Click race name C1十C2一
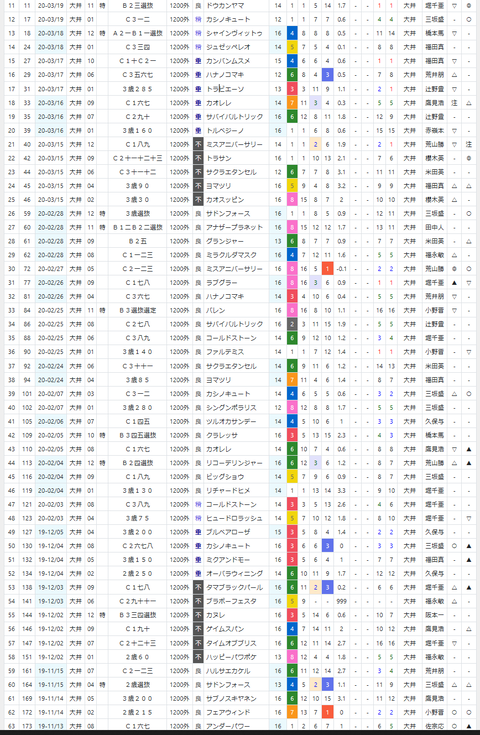 tap(138, 61)
